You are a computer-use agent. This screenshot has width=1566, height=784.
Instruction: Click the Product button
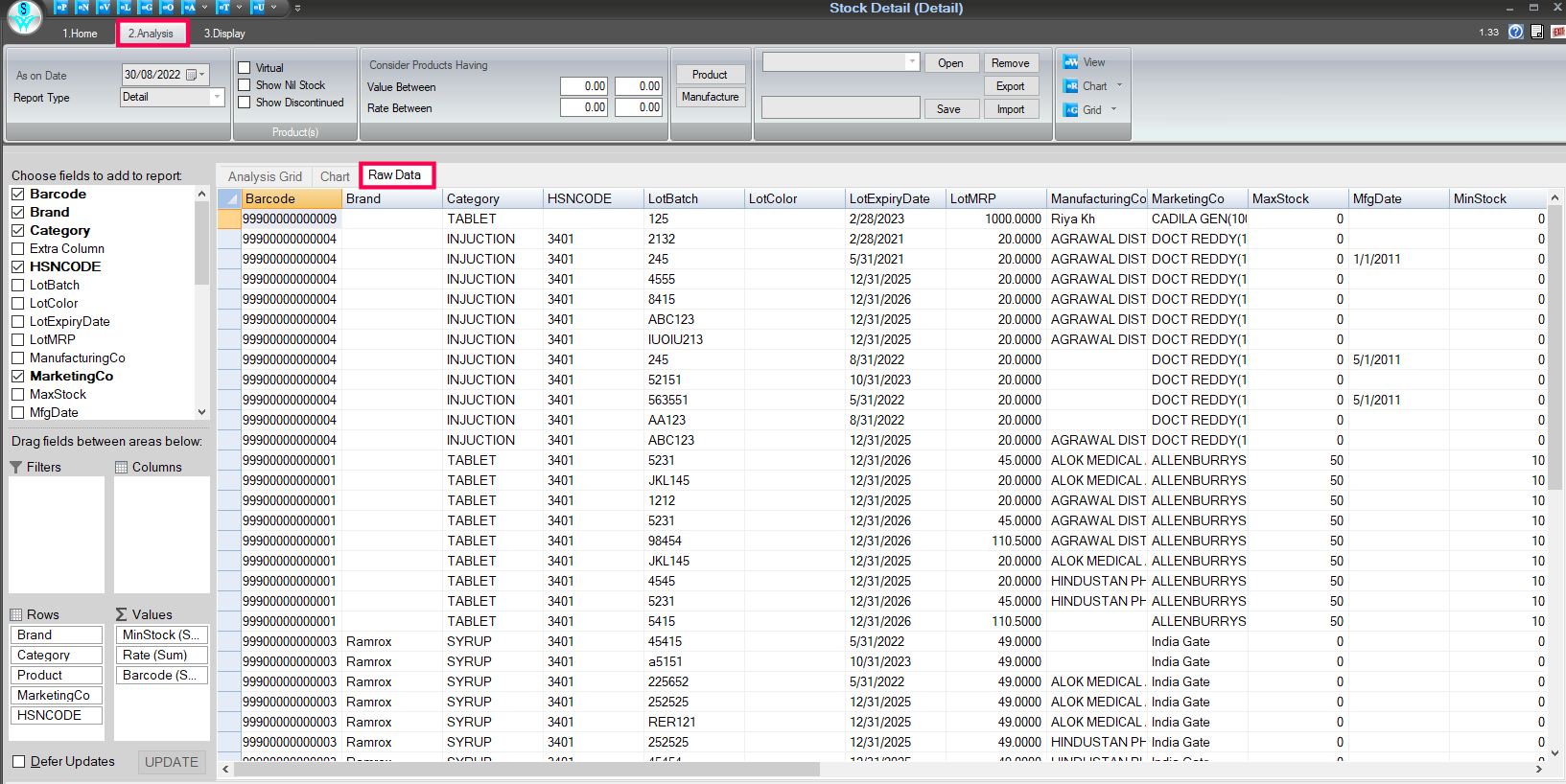tap(710, 75)
